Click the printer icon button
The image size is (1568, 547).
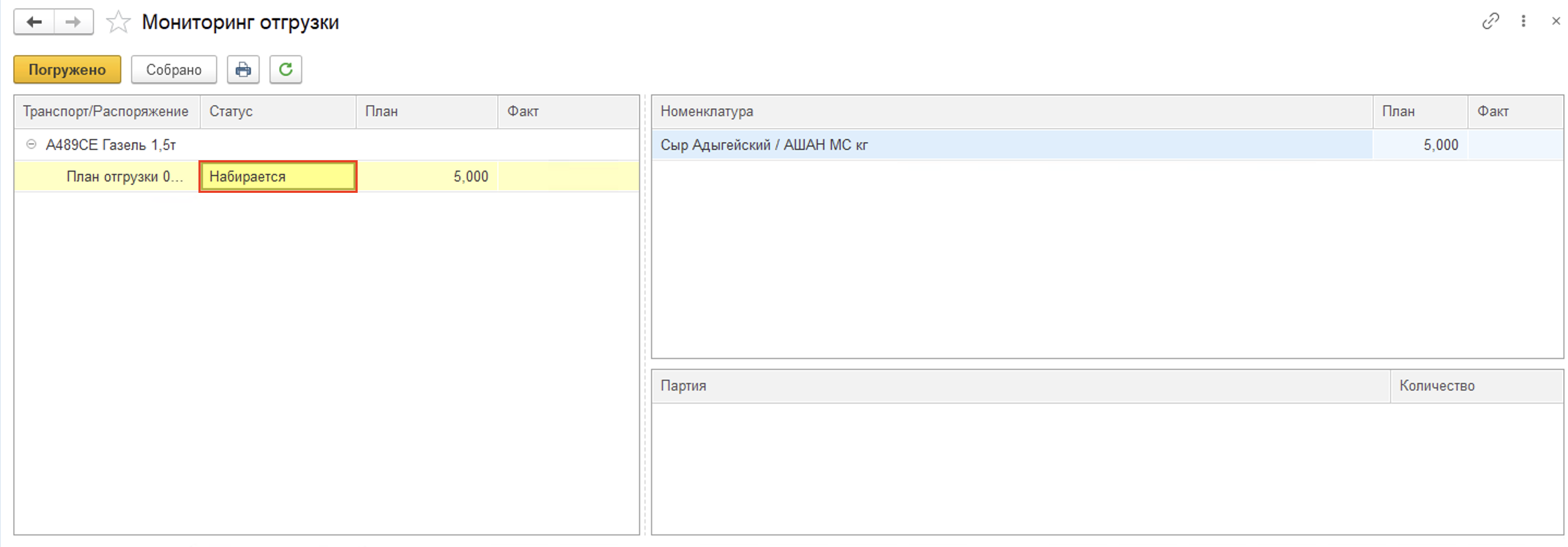243,70
